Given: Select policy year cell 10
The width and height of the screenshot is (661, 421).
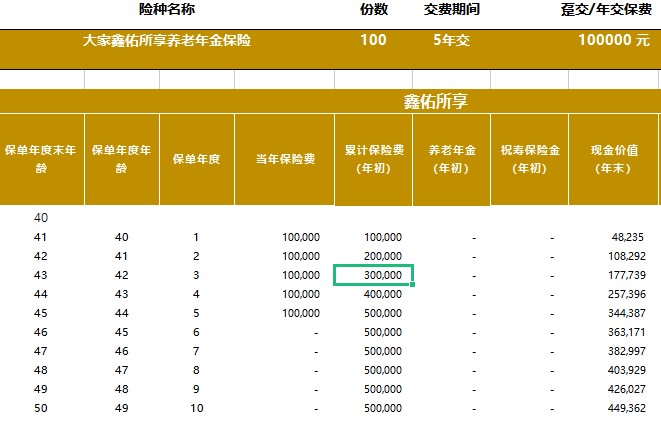Looking at the screenshot, I should [196, 408].
